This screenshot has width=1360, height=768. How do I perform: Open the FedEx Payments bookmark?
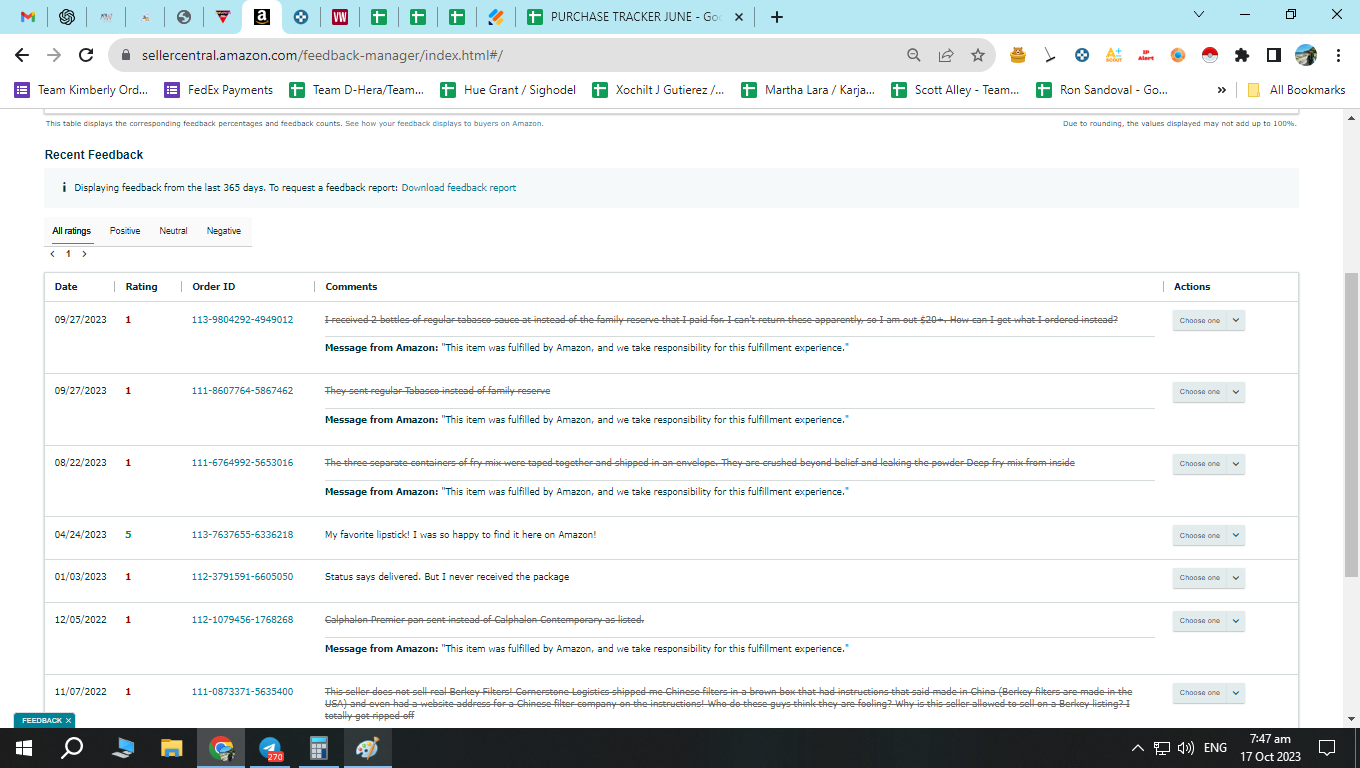point(219,90)
